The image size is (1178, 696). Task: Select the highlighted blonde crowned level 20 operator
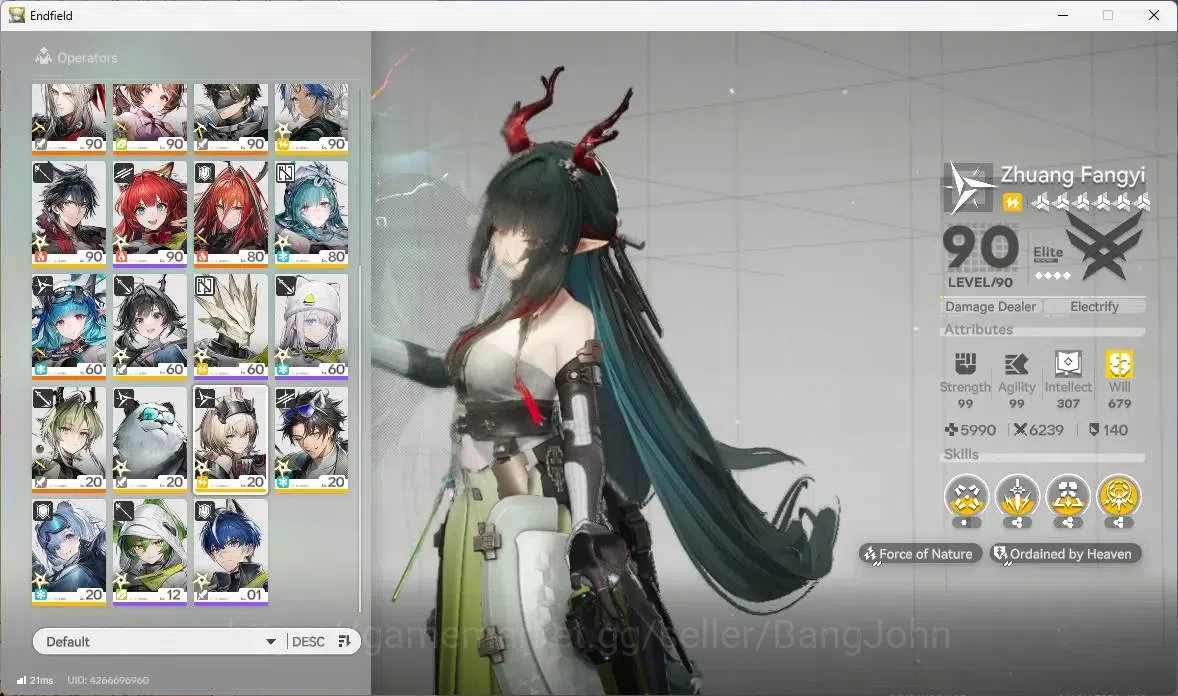click(231, 439)
